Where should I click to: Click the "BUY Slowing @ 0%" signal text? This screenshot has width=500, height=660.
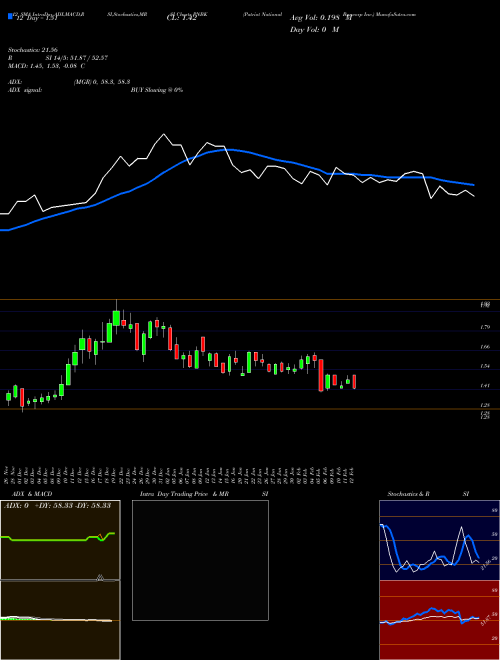(157, 90)
